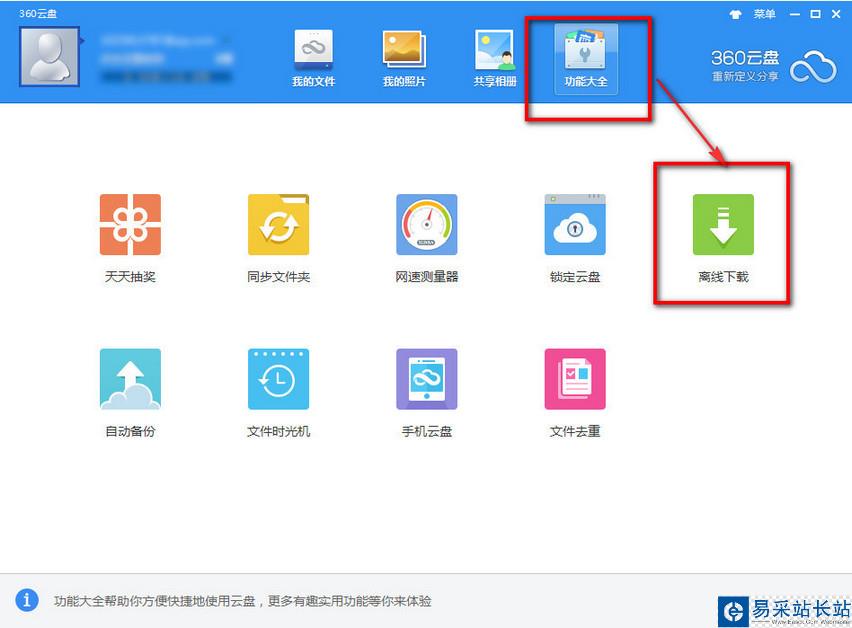The image size is (852, 628).
Task: Close the 360云盘 window
Action: [836, 14]
